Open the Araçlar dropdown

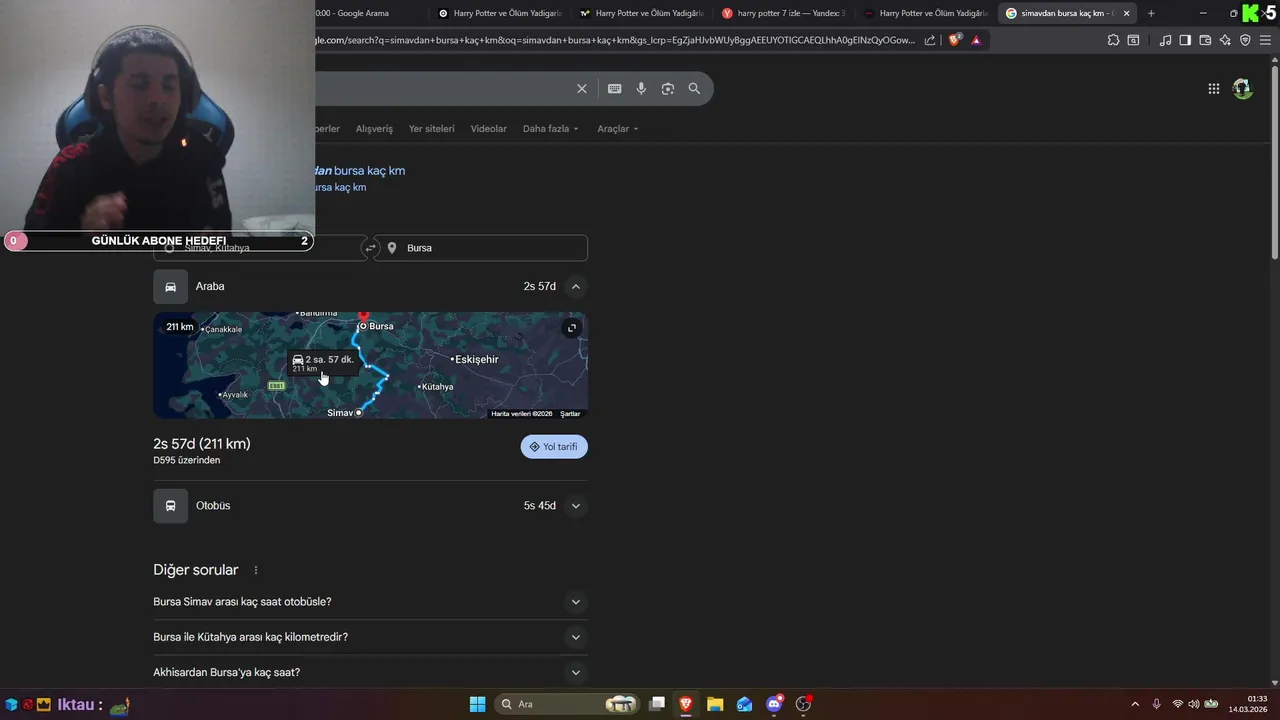tap(617, 129)
